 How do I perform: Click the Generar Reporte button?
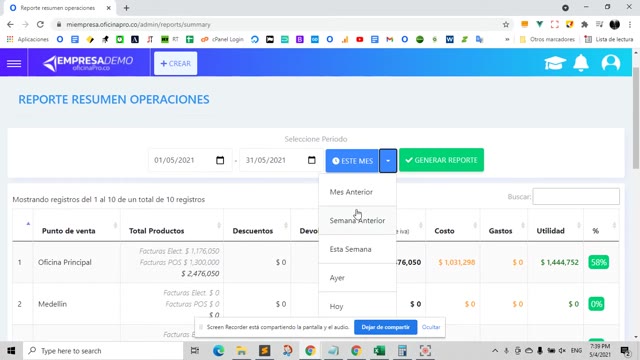coord(441,160)
